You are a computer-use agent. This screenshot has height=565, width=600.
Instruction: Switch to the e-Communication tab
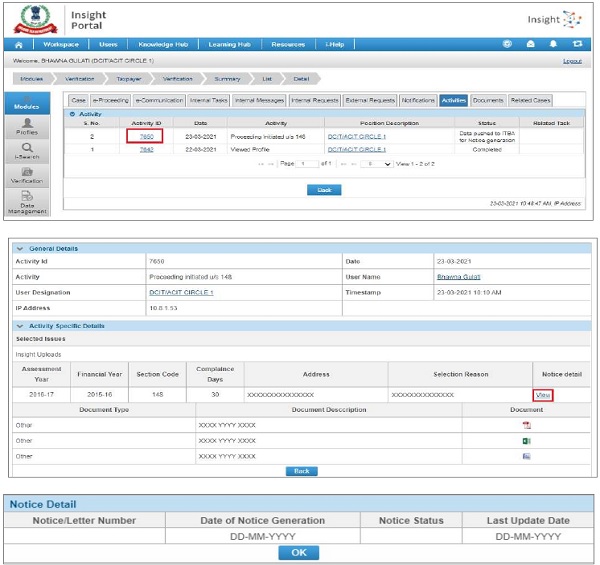159,100
